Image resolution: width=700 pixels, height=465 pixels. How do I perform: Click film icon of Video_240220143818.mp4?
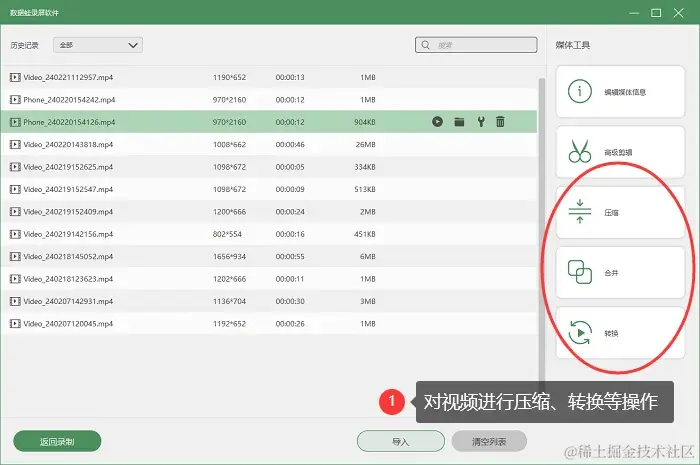pos(15,144)
